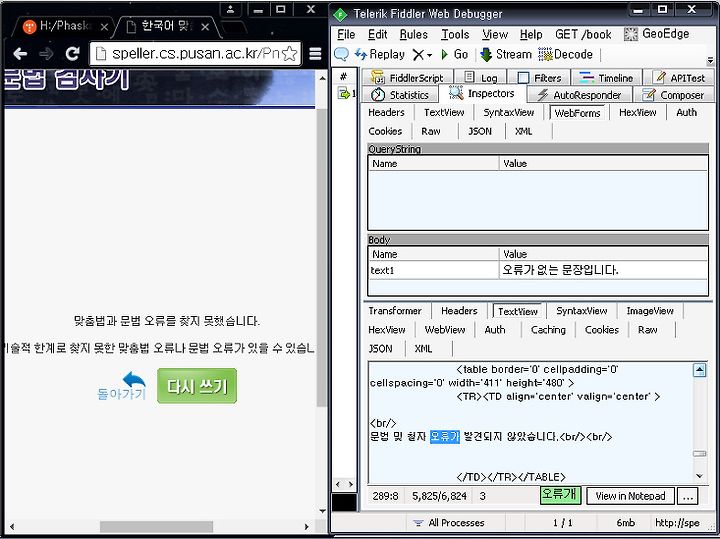720x539 pixels.
Task: Select response Caching tab
Action: point(548,330)
